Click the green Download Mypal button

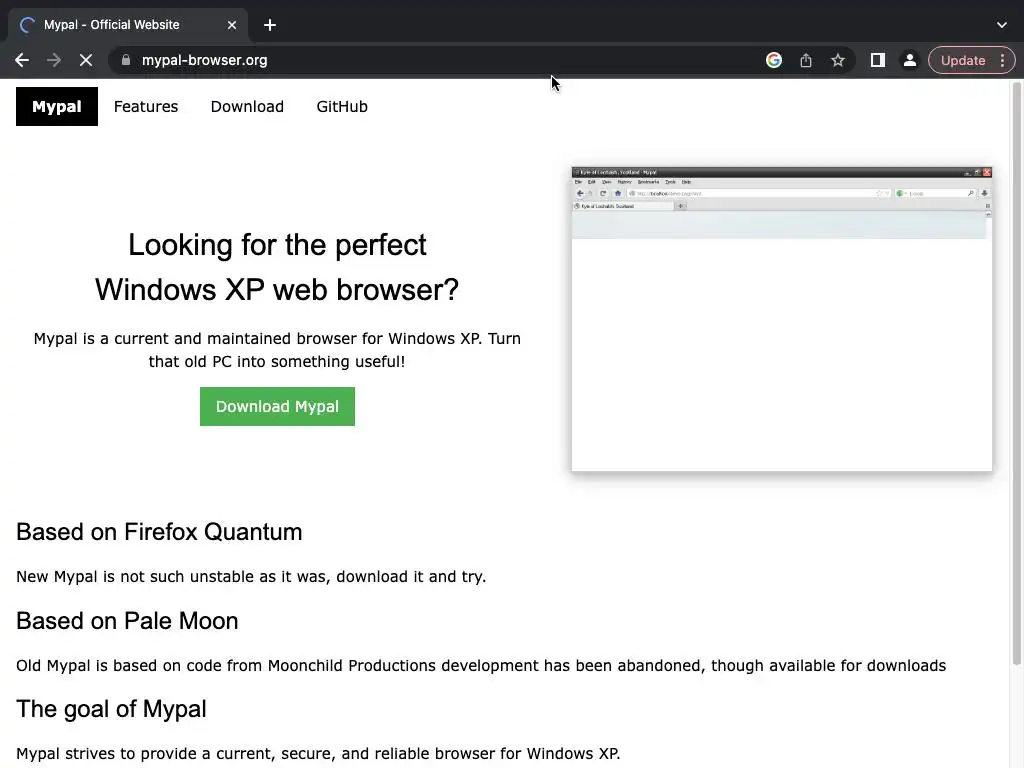coord(277,407)
